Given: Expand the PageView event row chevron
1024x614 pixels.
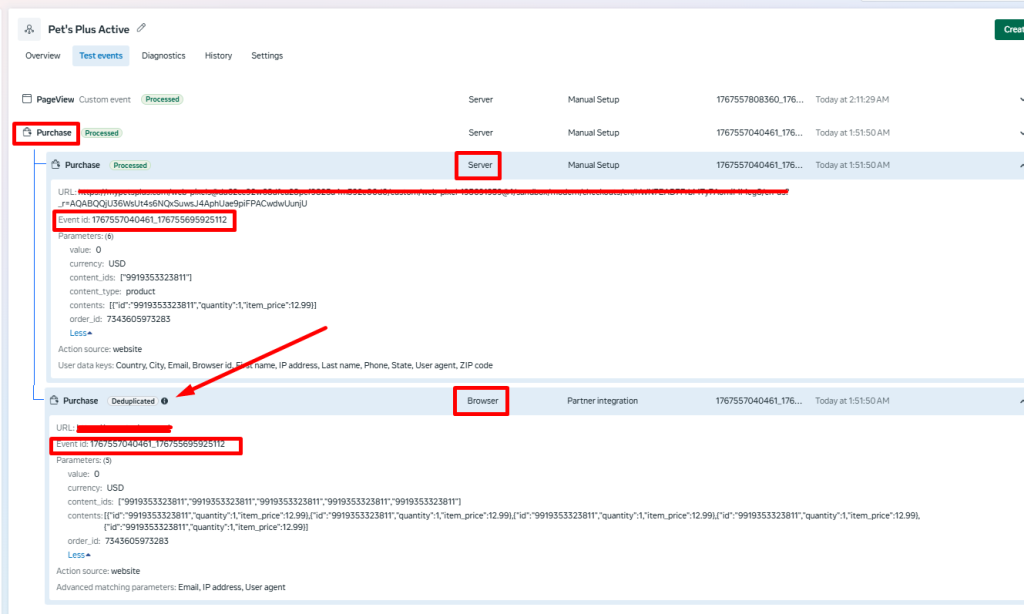Looking at the screenshot, I should pyautogui.click(x=1019, y=100).
